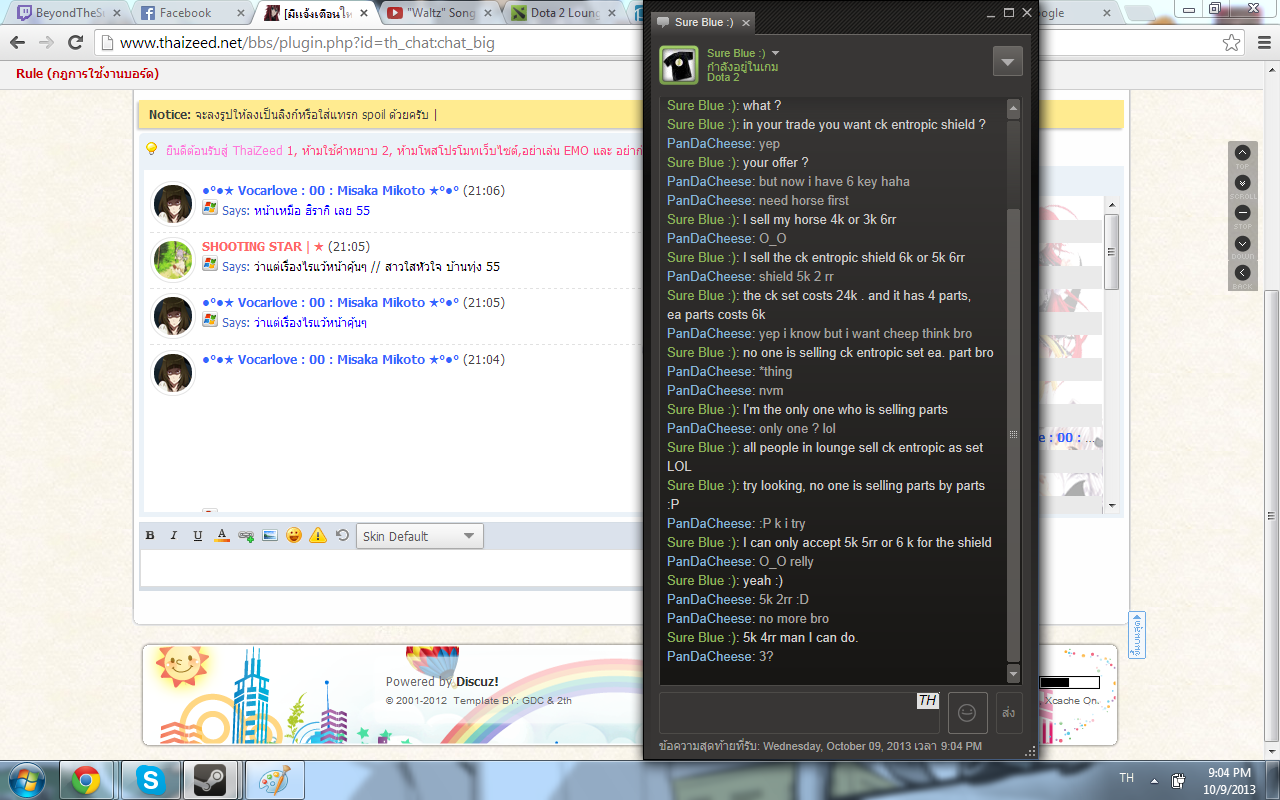This screenshot has width=1280, height=800.
Task: Click the undo arrow icon in the editor
Action: [342, 536]
